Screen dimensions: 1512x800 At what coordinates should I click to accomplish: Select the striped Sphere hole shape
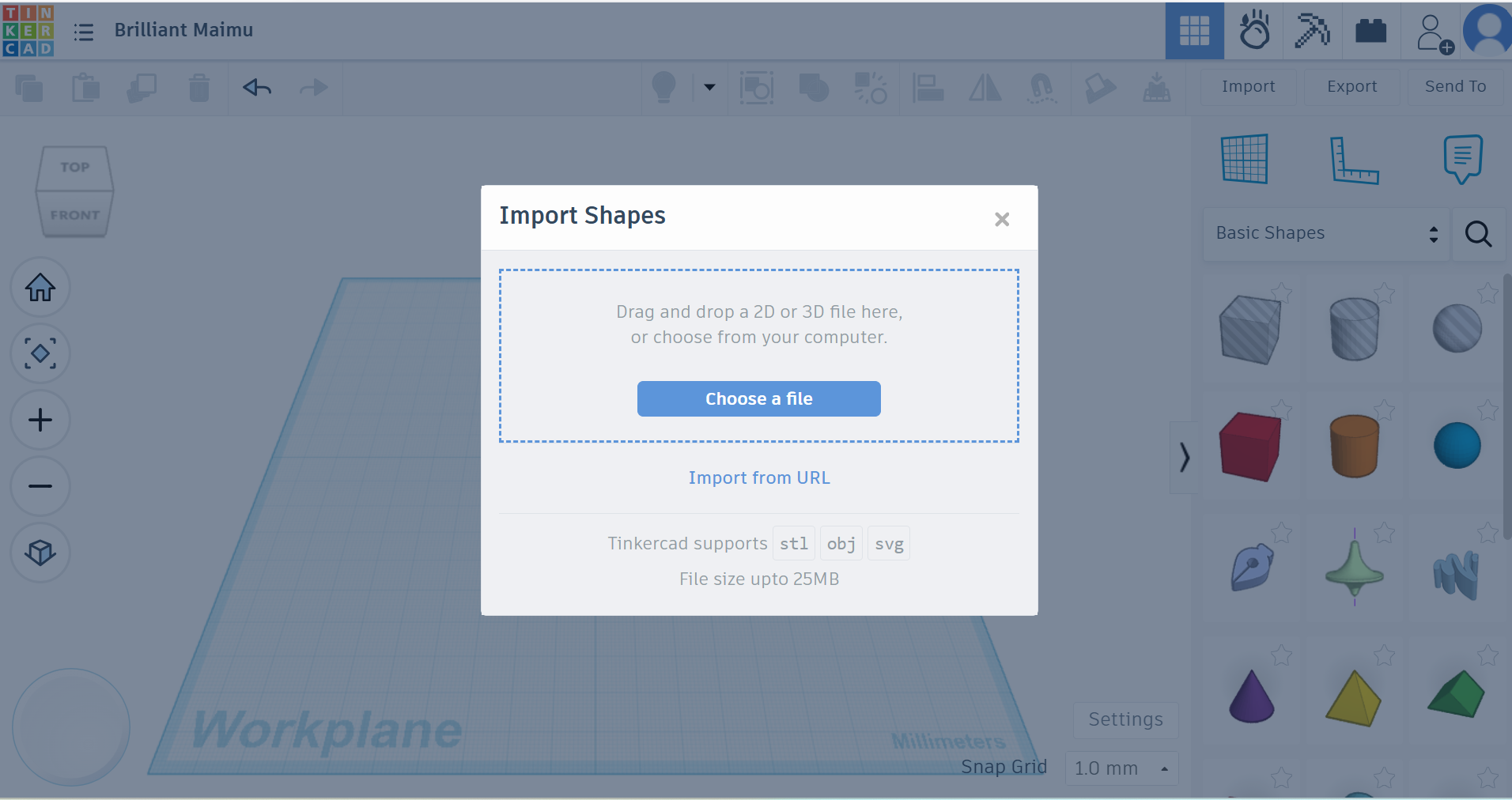tap(1457, 329)
